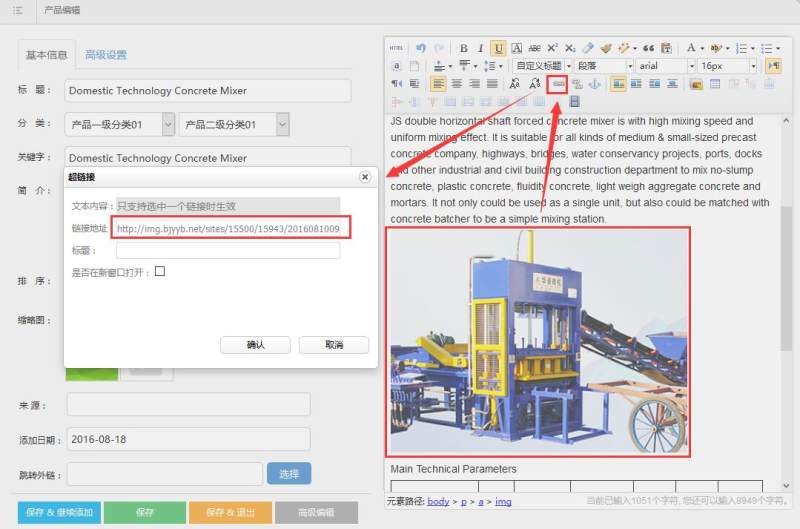Click the undo arrow icon
800x529 pixels.
(421, 48)
